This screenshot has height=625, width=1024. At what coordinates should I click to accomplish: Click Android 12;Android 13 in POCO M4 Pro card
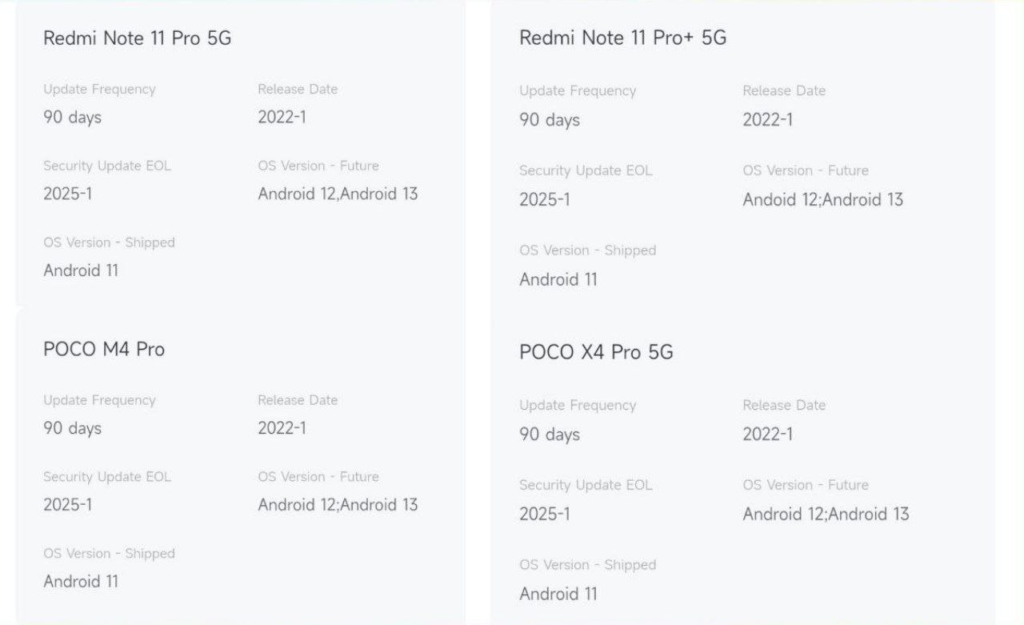[338, 505]
